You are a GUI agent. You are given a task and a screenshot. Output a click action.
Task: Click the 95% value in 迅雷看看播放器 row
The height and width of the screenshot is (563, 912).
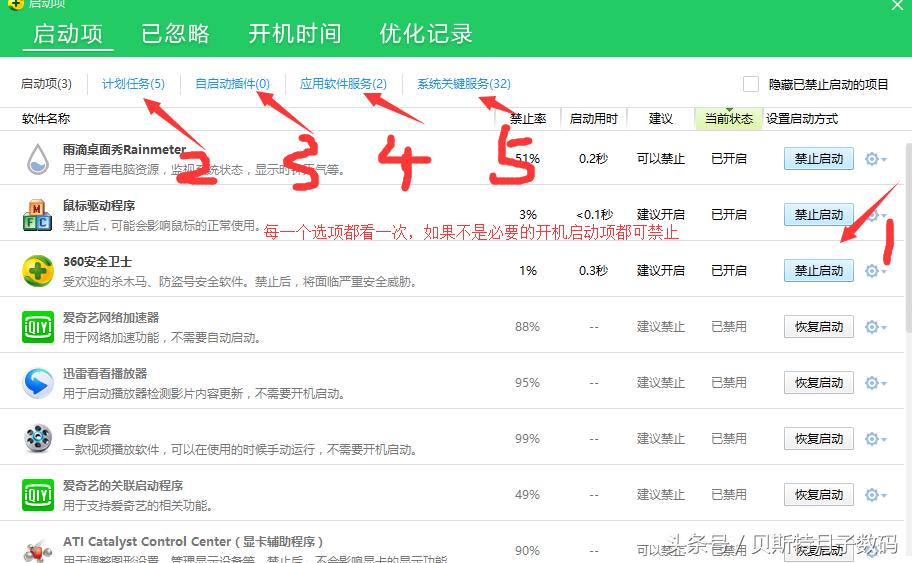click(528, 383)
